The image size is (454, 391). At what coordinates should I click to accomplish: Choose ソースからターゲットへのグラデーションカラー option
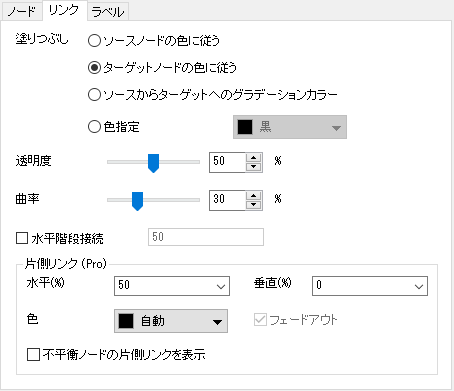tap(212, 95)
